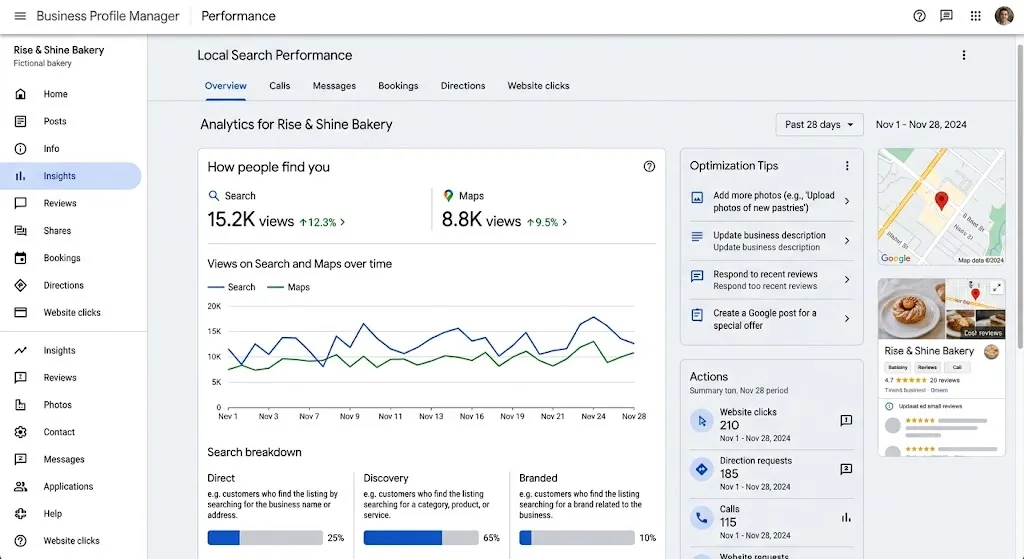This screenshot has width=1024, height=559.
Task: Switch to the Bookings tab
Action: (398, 86)
